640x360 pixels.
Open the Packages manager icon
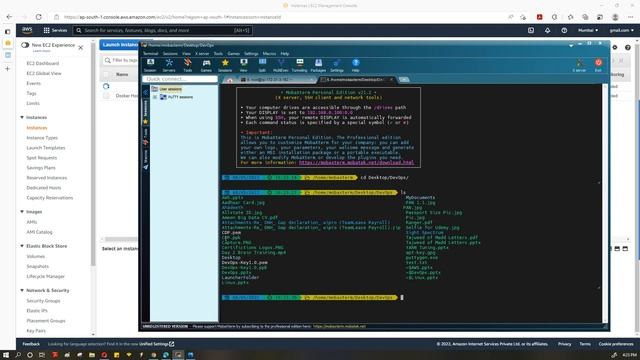pyautogui.click(x=318, y=65)
